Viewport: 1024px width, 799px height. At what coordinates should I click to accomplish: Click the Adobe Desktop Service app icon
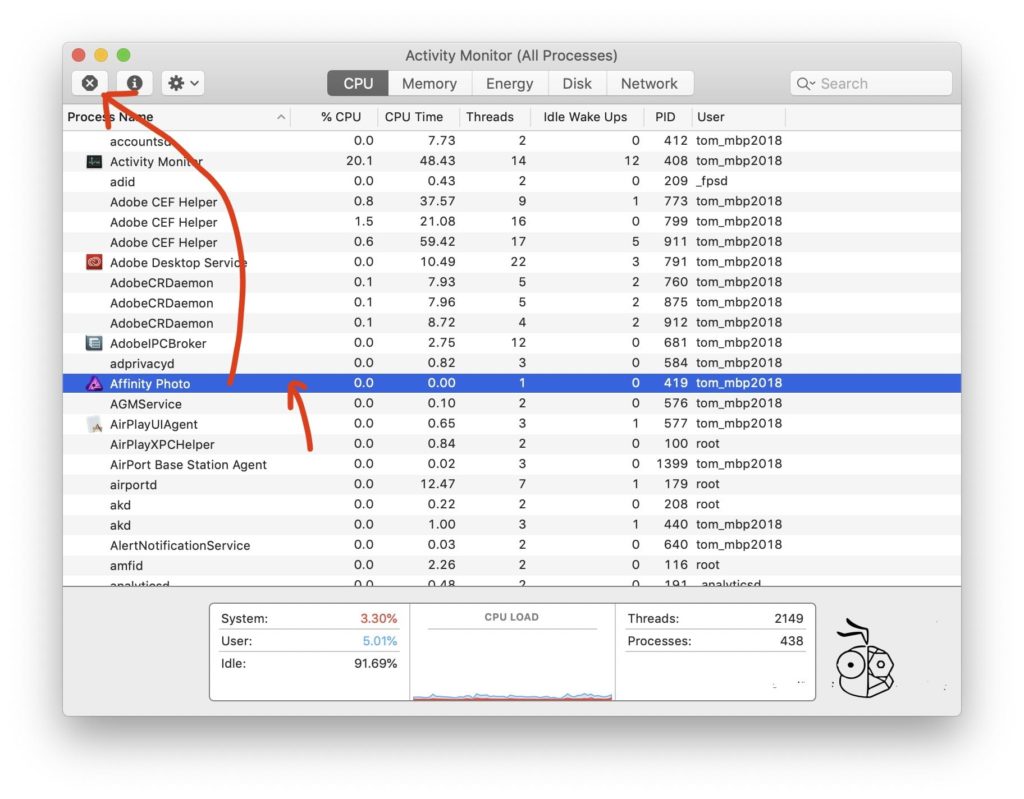[x=96, y=262]
